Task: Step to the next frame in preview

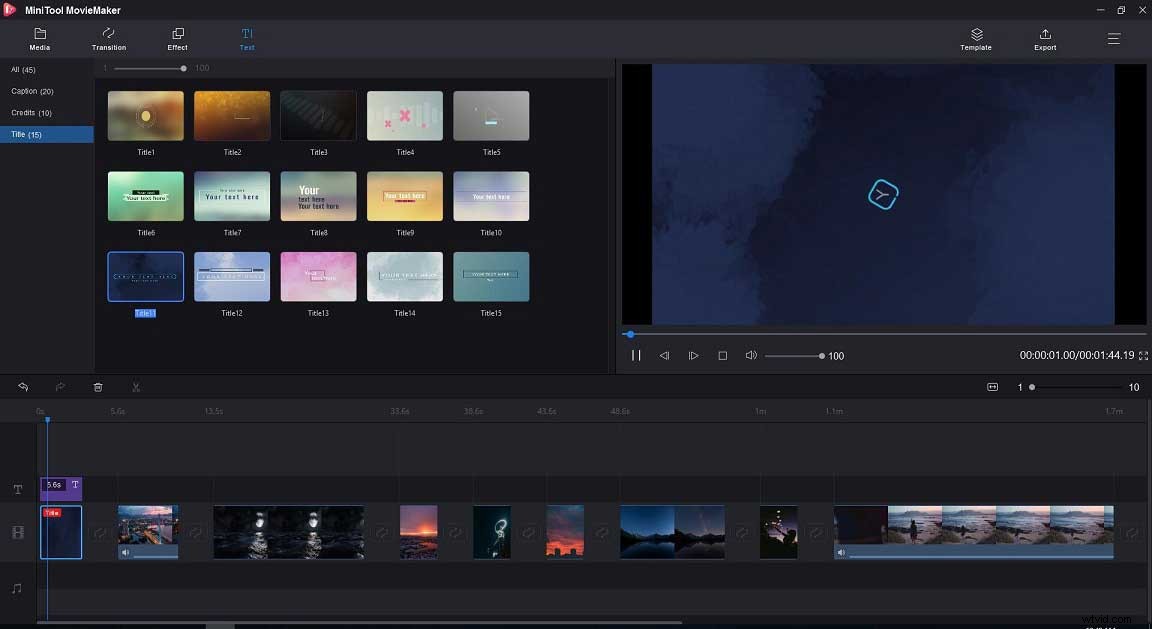Action: pos(693,355)
